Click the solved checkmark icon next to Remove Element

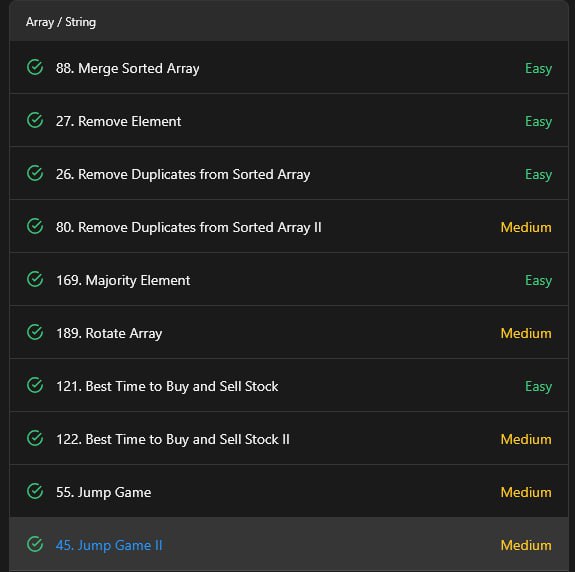coord(35,120)
